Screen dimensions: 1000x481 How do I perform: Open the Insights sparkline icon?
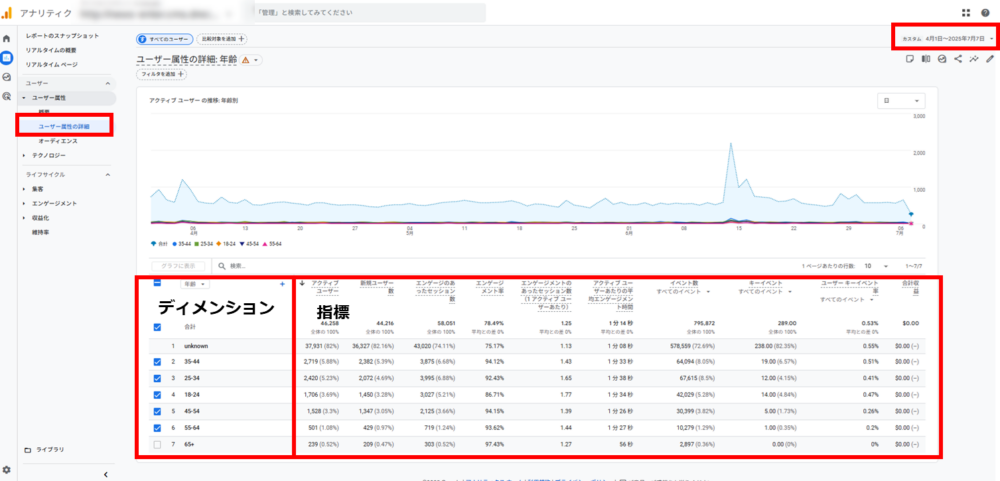pos(974,59)
